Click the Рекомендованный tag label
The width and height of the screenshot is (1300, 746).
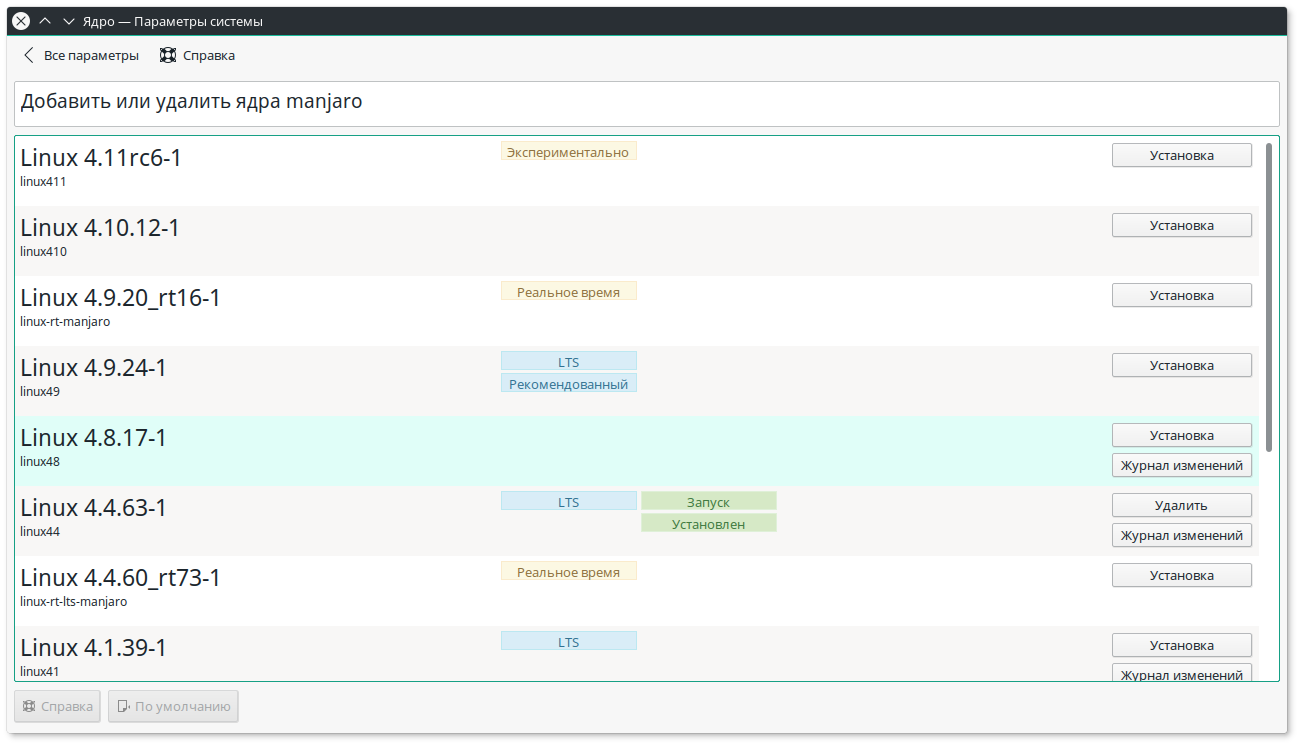[x=568, y=384]
